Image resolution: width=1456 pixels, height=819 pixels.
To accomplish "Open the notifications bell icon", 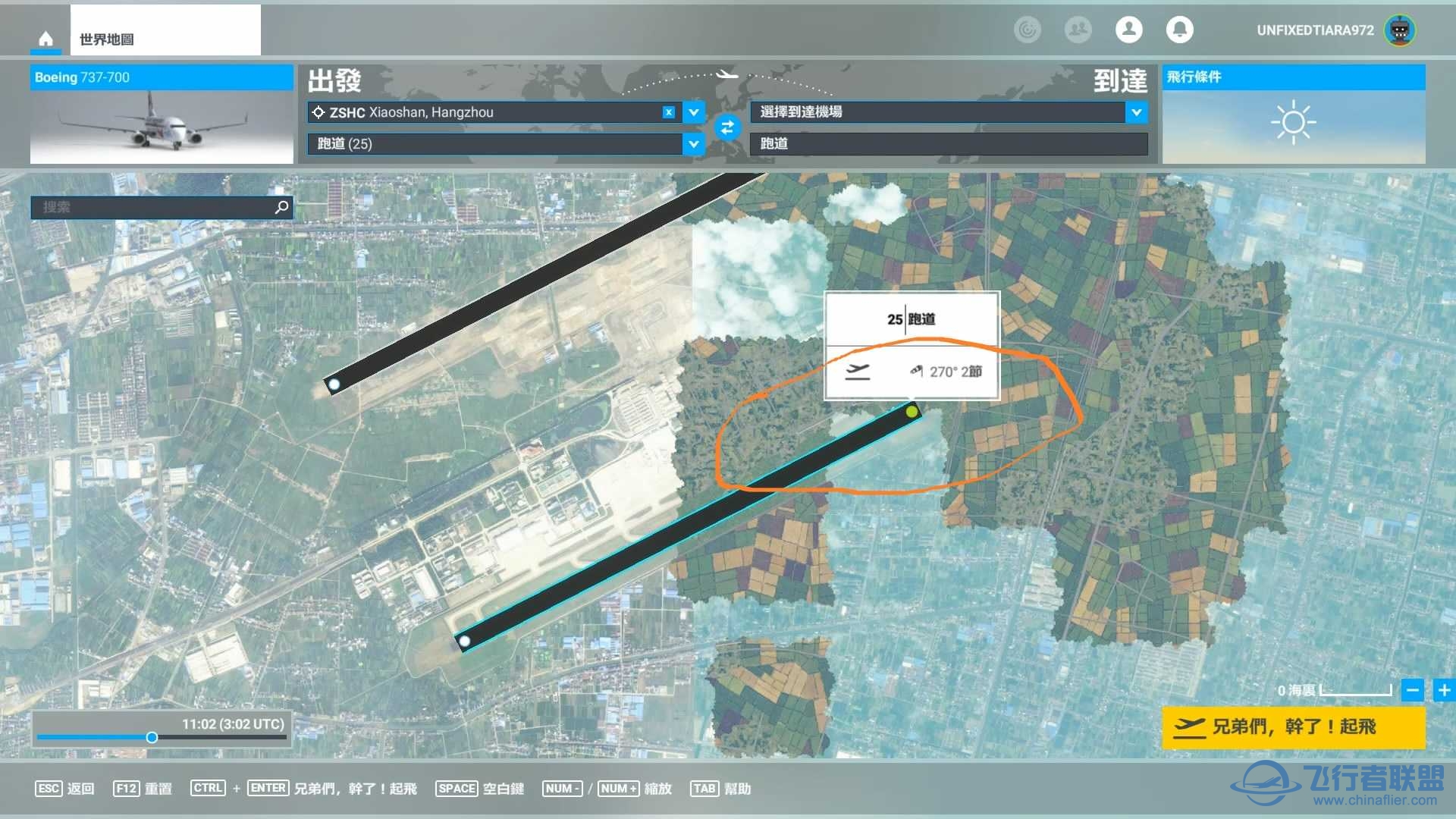I will (1179, 30).
